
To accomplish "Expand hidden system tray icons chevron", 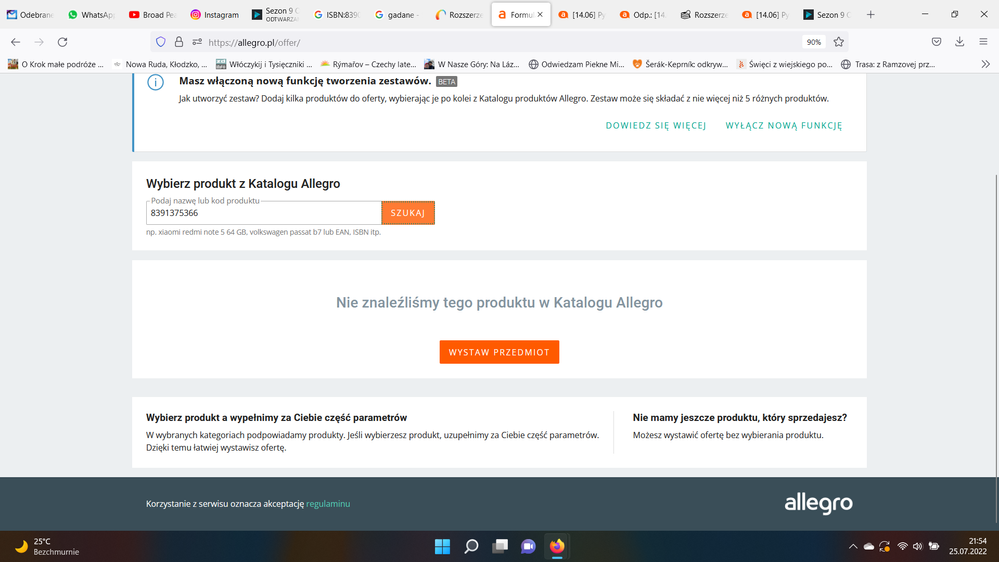I will pos(852,546).
